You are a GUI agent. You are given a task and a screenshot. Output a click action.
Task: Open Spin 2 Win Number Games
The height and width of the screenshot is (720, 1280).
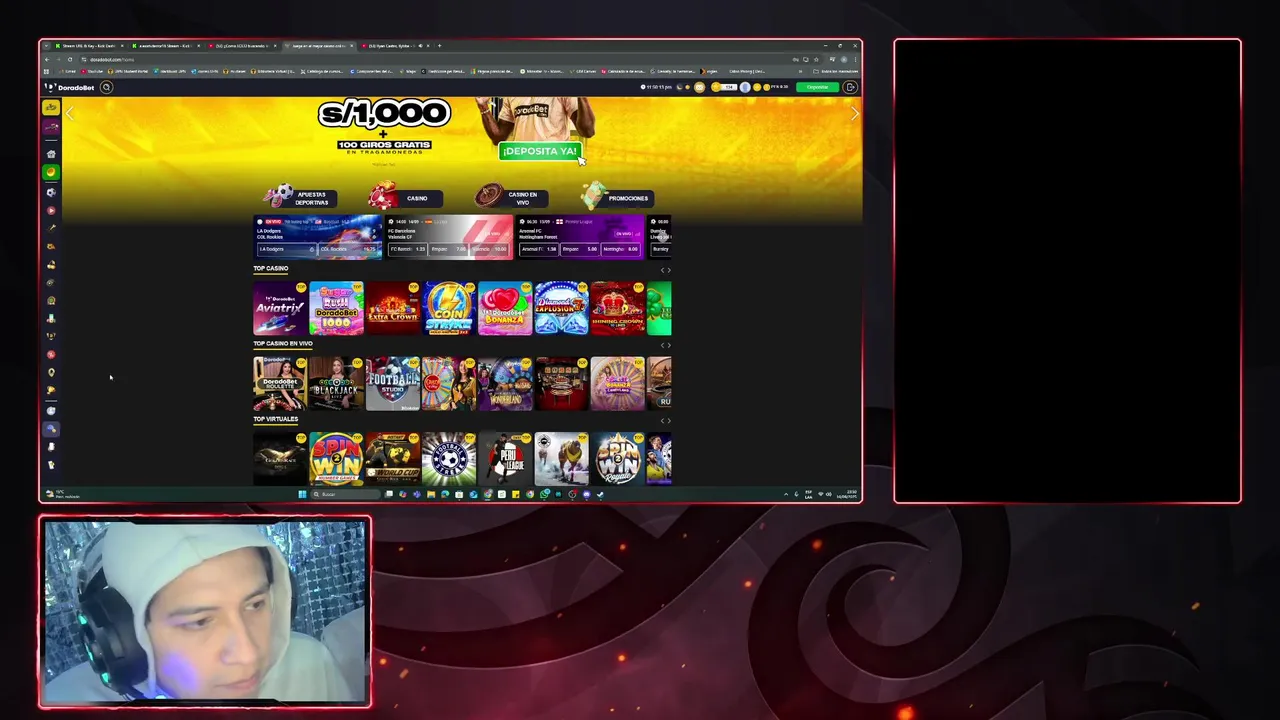[336, 458]
